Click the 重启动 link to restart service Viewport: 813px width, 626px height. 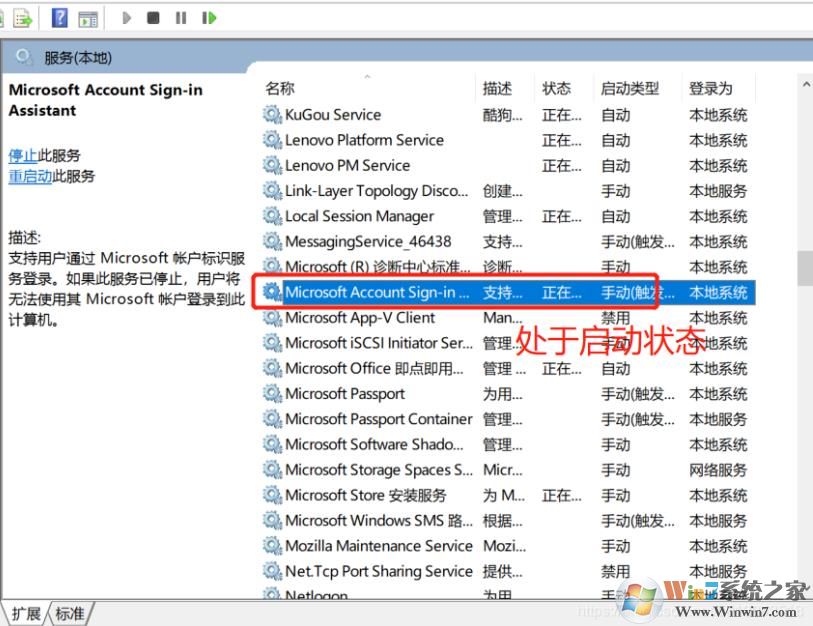(30, 176)
